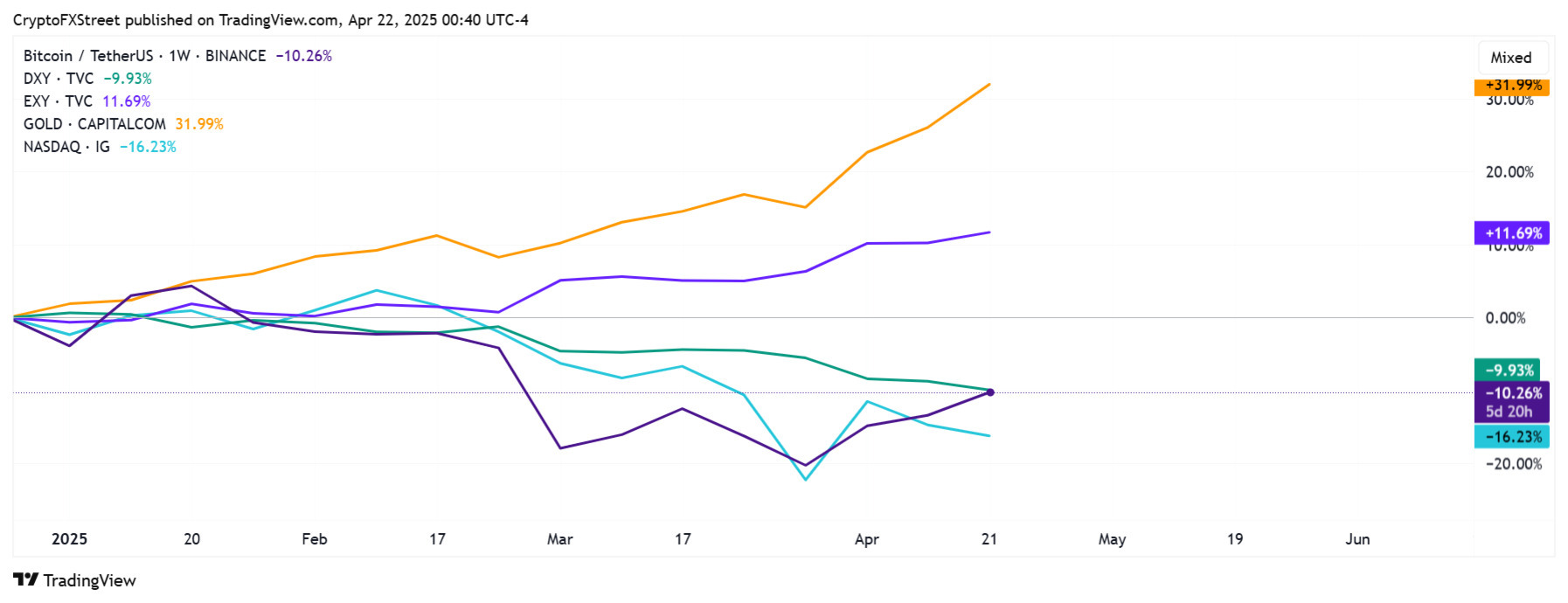Select the DXY · TVC legend entry
Image resolution: width=1568 pixels, height=603 pixels.
point(58,79)
